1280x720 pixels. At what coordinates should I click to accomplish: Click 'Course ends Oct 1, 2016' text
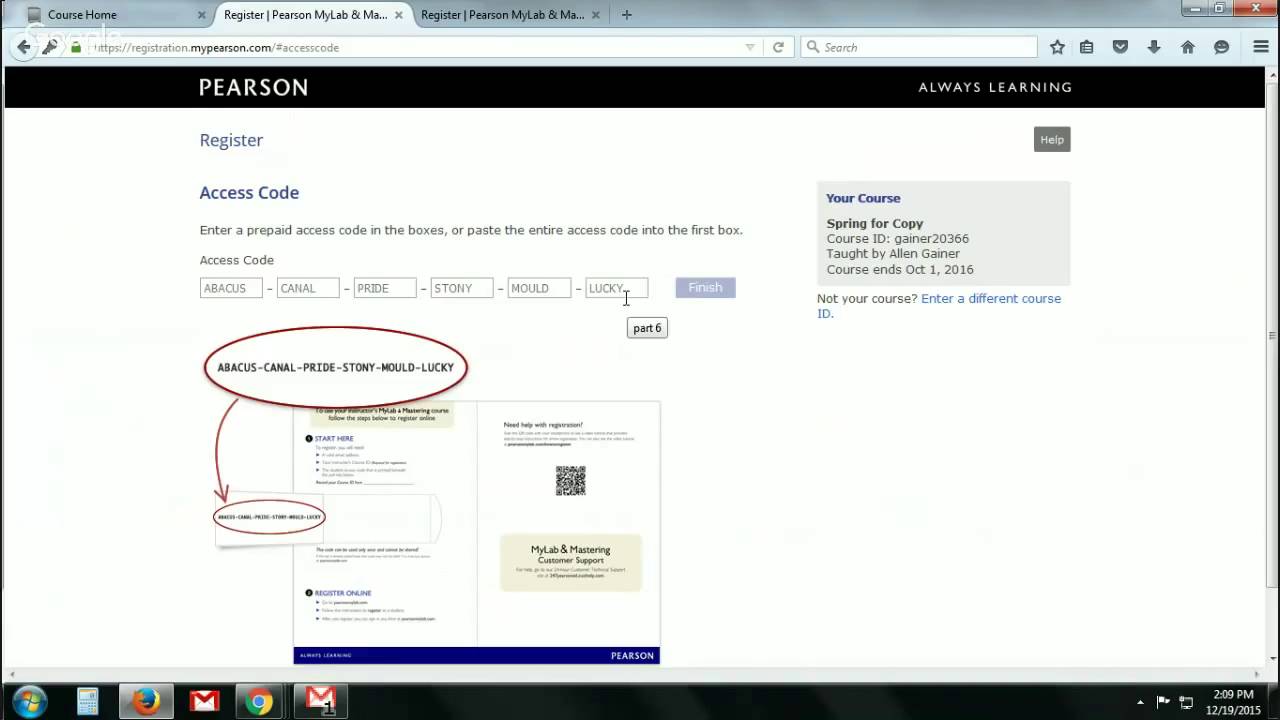coord(899,269)
